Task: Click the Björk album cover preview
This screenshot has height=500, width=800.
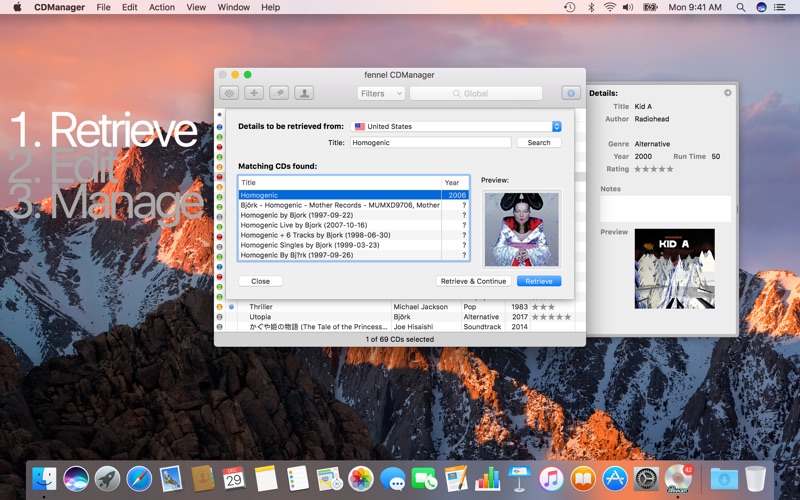Action: [521, 229]
